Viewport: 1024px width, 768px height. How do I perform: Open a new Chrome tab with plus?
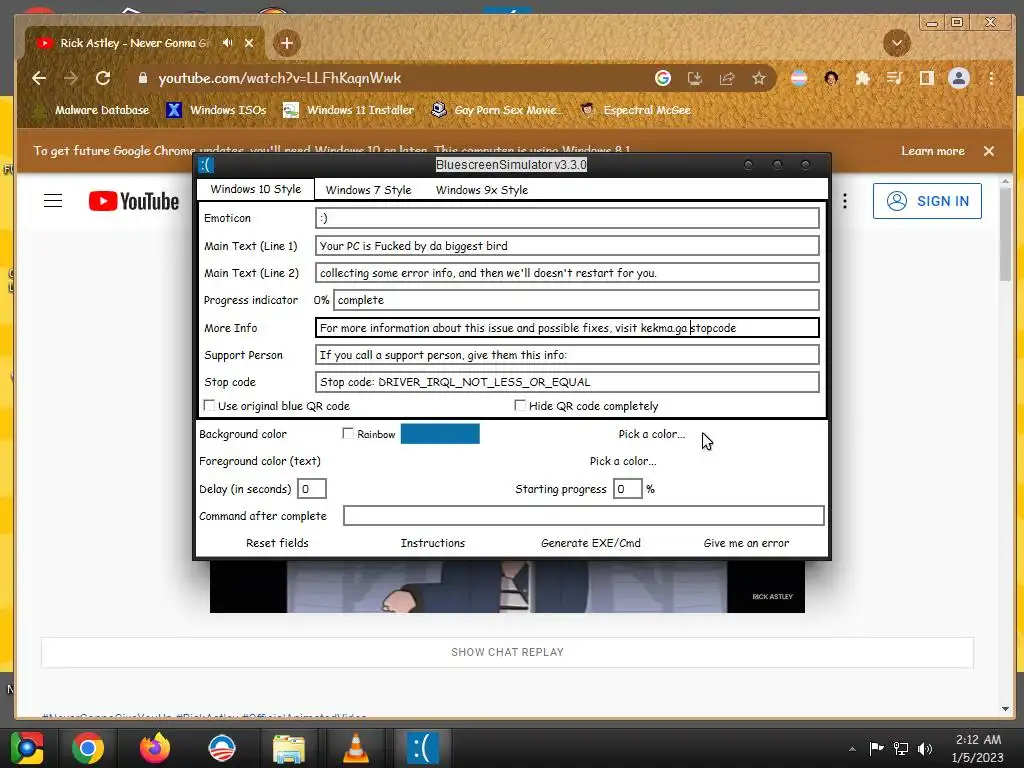[x=287, y=43]
